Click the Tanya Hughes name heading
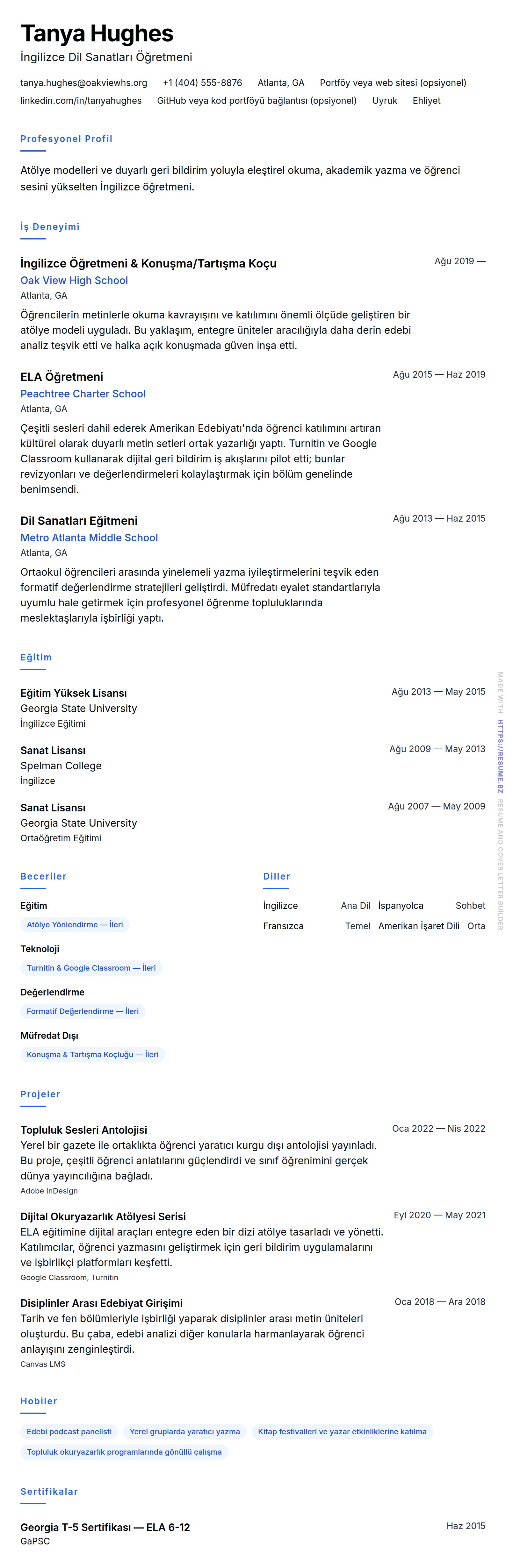 click(x=97, y=33)
